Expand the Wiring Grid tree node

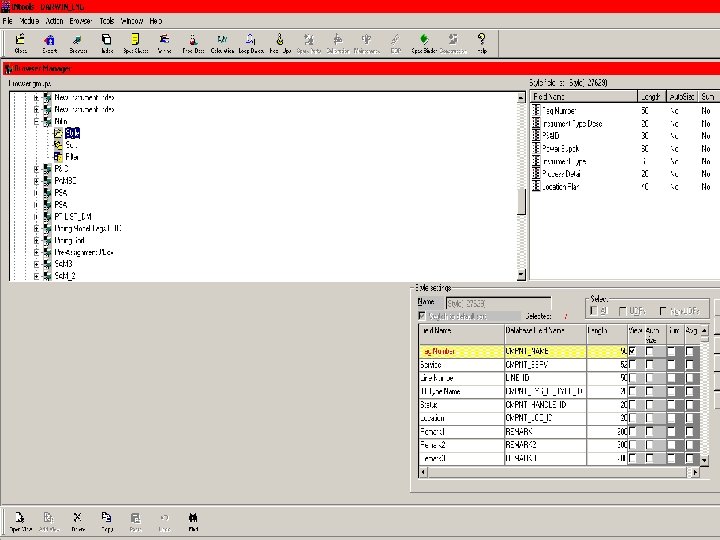pyautogui.click(x=36, y=240)
